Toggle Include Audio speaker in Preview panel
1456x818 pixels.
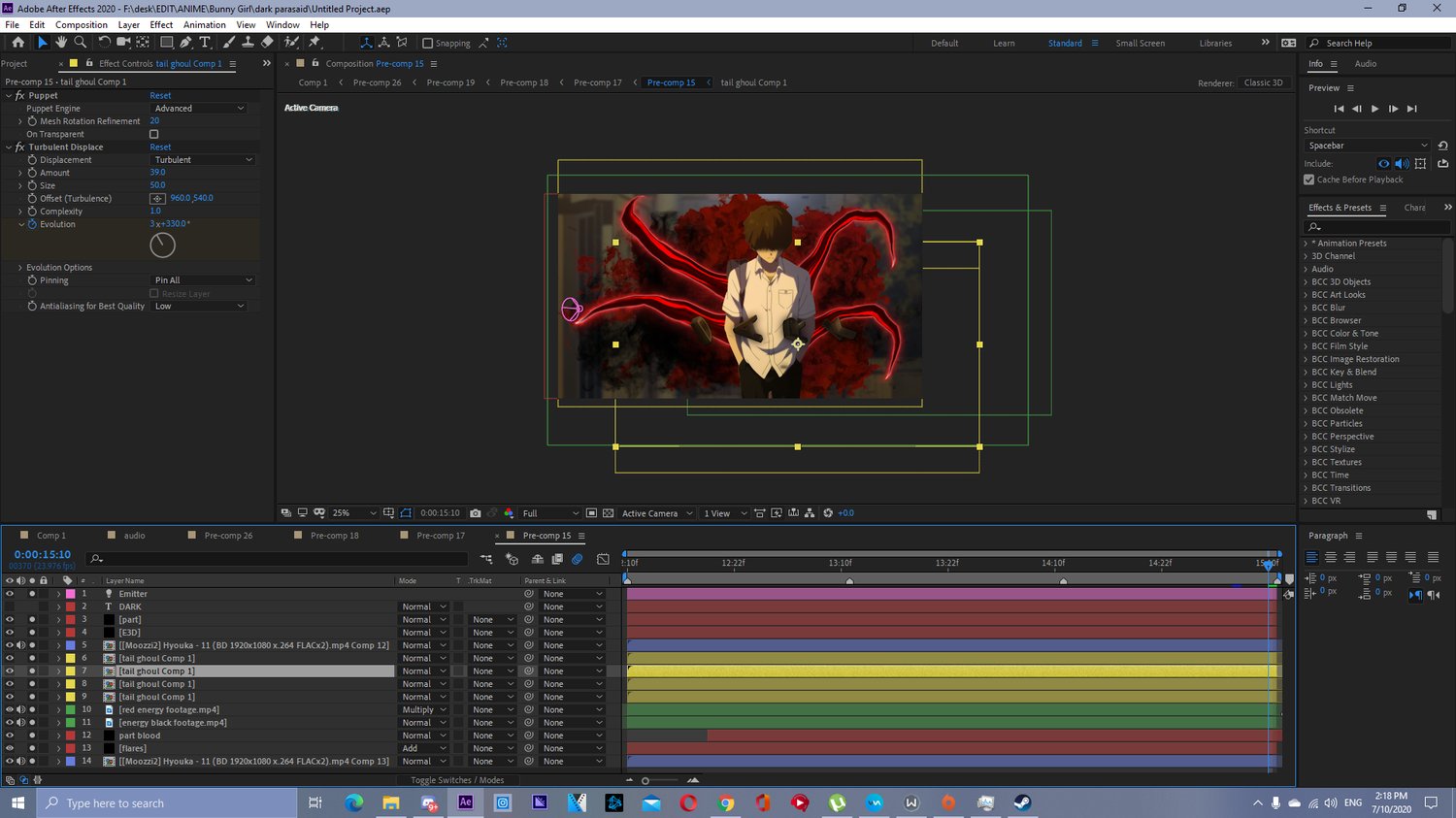coord(1402,163)
